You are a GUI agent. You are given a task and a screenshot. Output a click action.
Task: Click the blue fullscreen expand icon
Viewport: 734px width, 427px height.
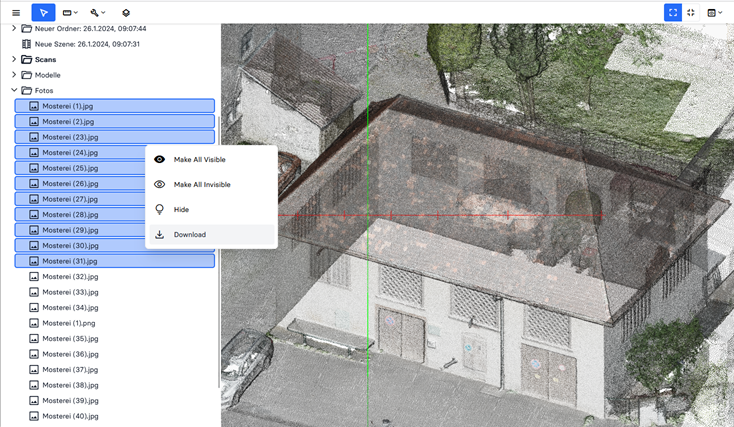pyautogui.click(x=673, y=12)
